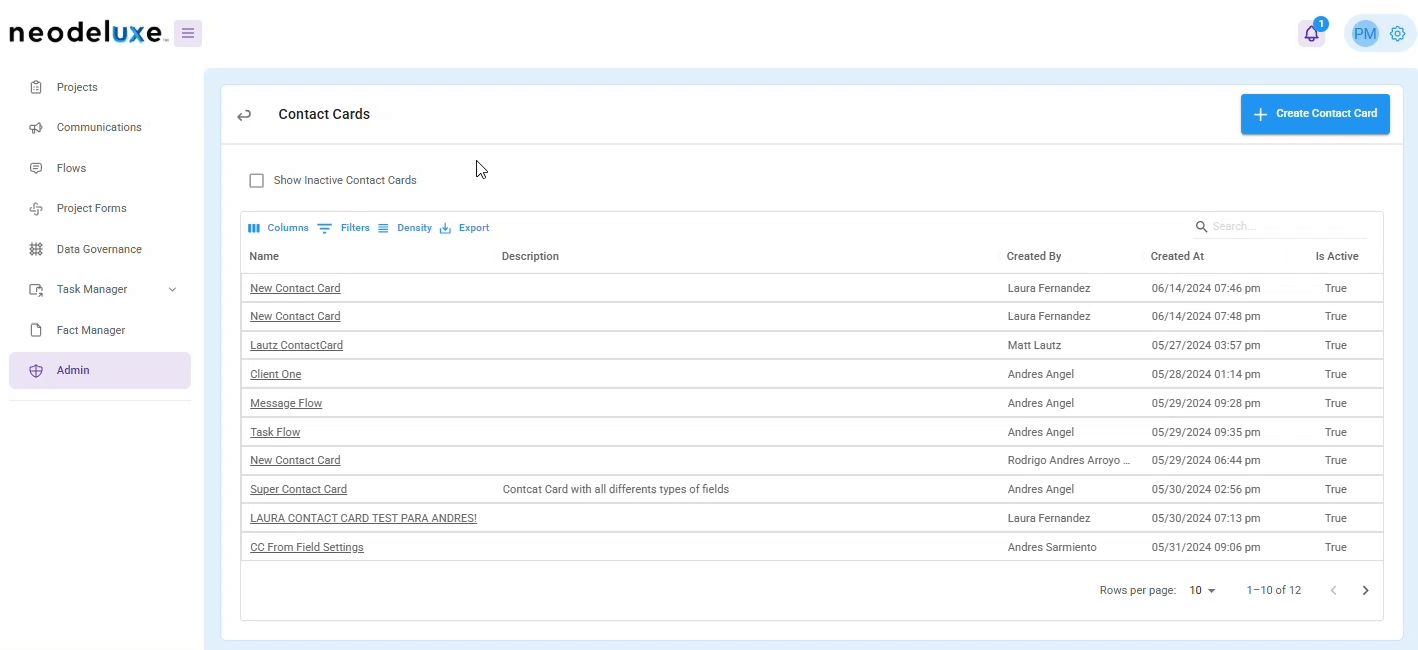Open the Message Flow contact card
The width and height of the screenshot is (1418, 650).
[x=286, y=403]
